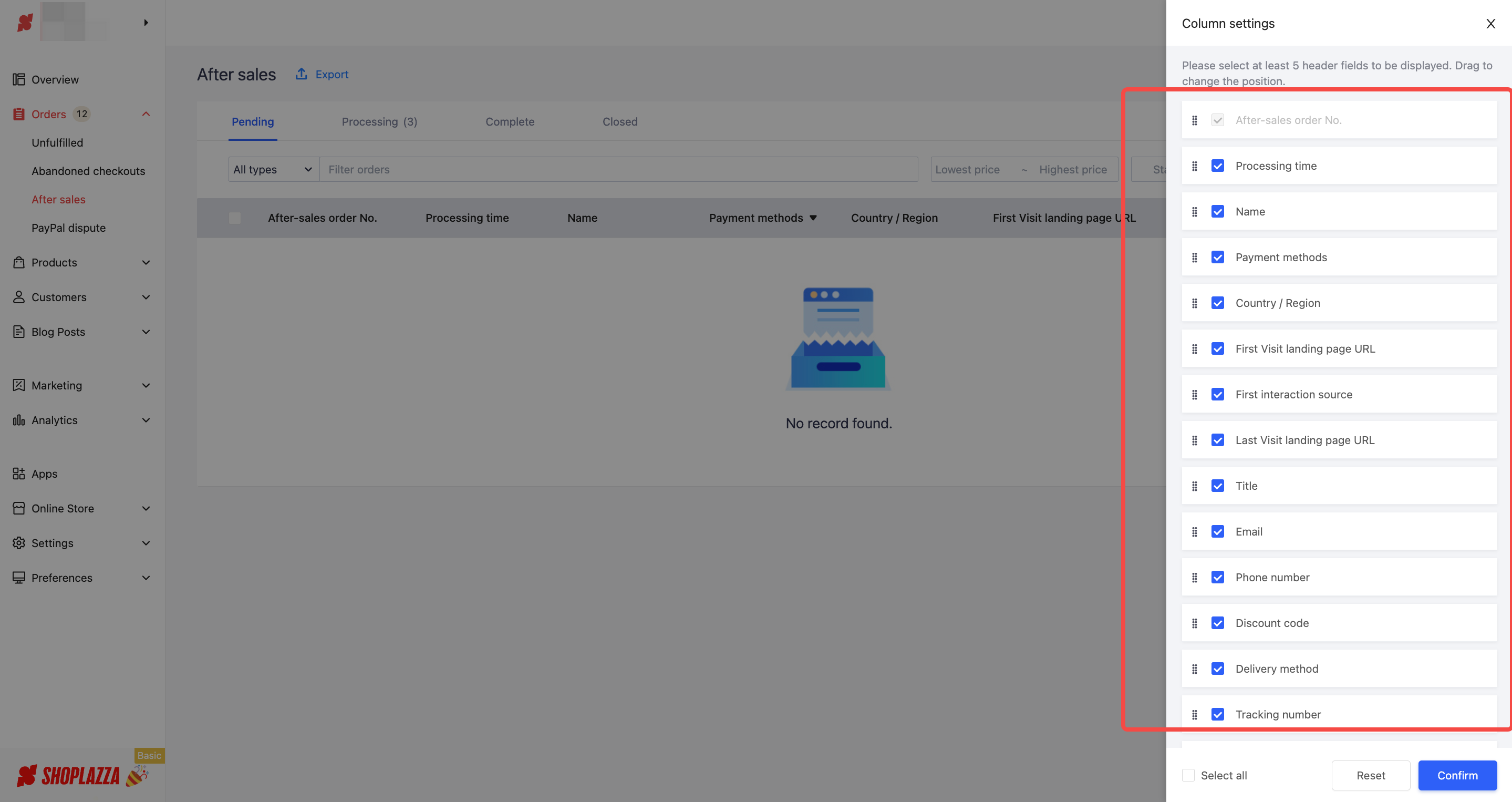Click the Shoplazza logo at top left
This screenshot has height=802, width=1512.
tap(25, 22)
